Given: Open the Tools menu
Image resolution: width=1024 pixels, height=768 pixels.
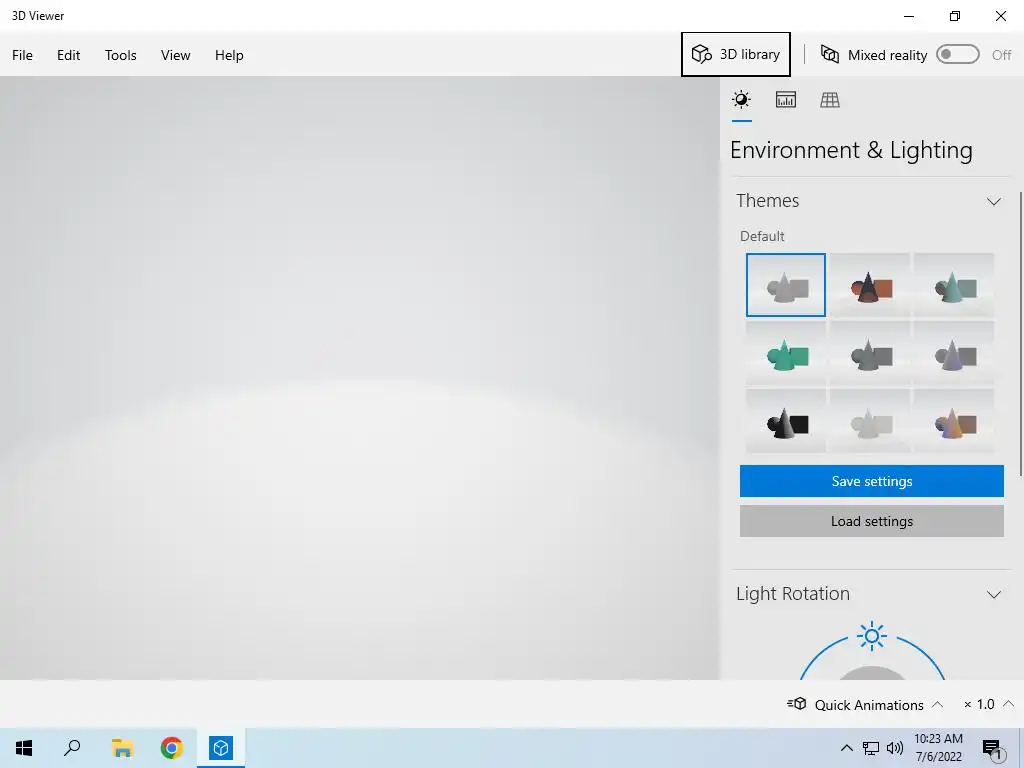Looking at the screenshot, I should [121, 55].
